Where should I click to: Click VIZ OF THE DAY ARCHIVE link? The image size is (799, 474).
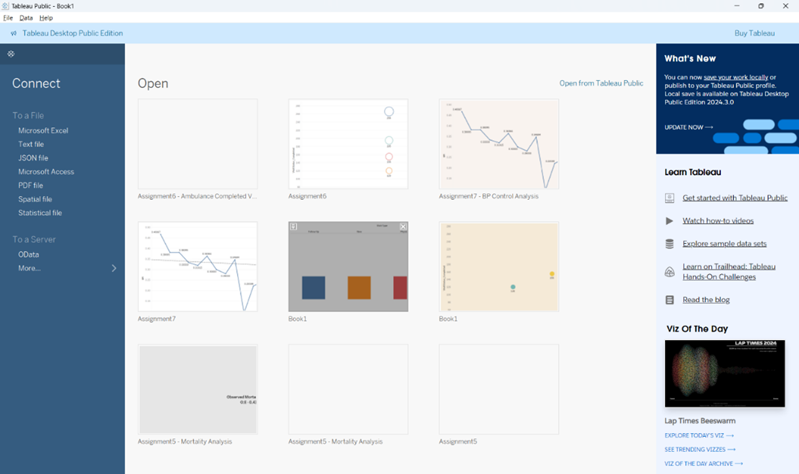pyautogui.click(x=704, y=464)
